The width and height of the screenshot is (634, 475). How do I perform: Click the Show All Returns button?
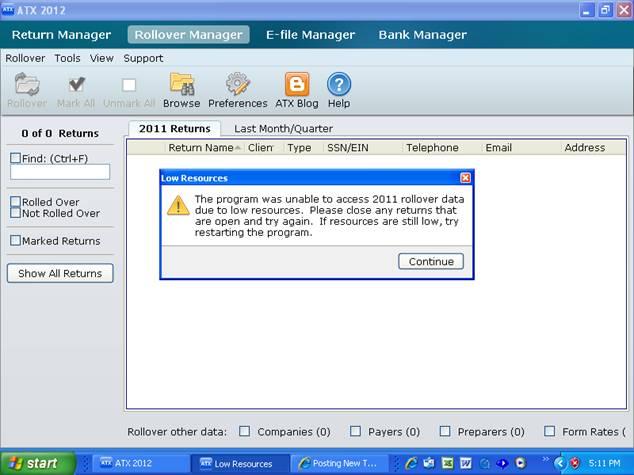60,273
